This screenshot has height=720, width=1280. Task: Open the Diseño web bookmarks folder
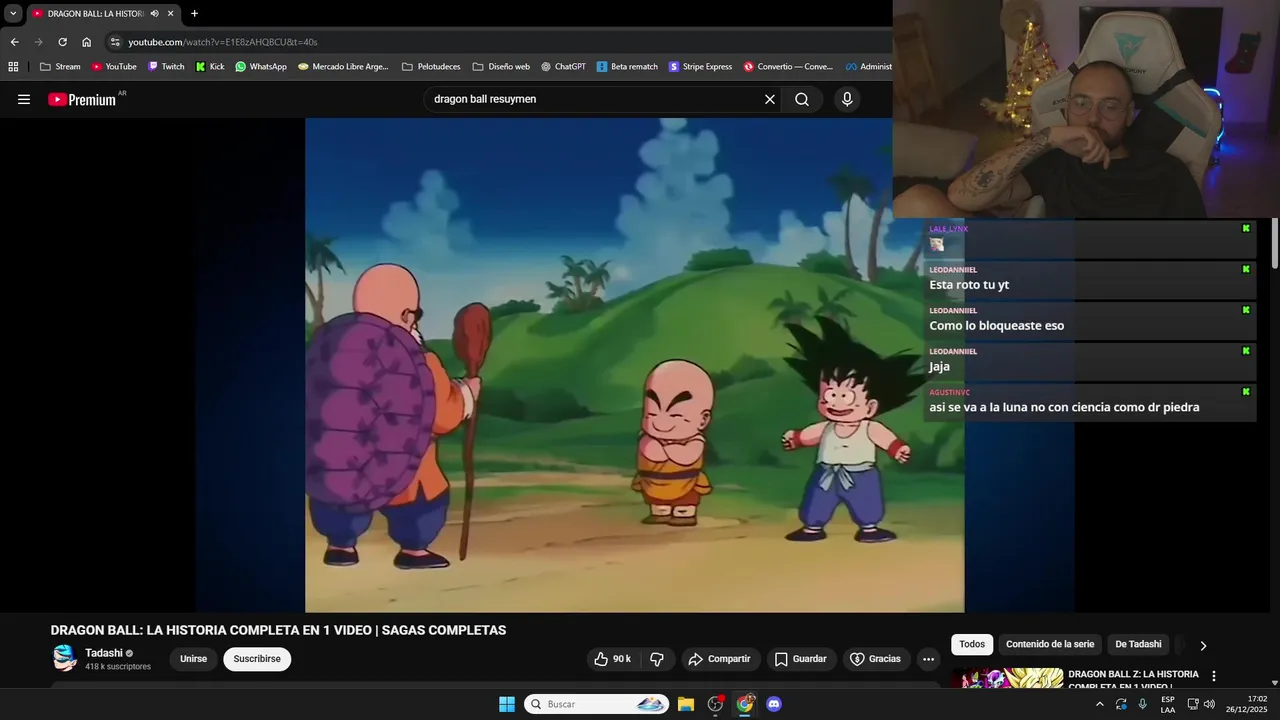501,67
